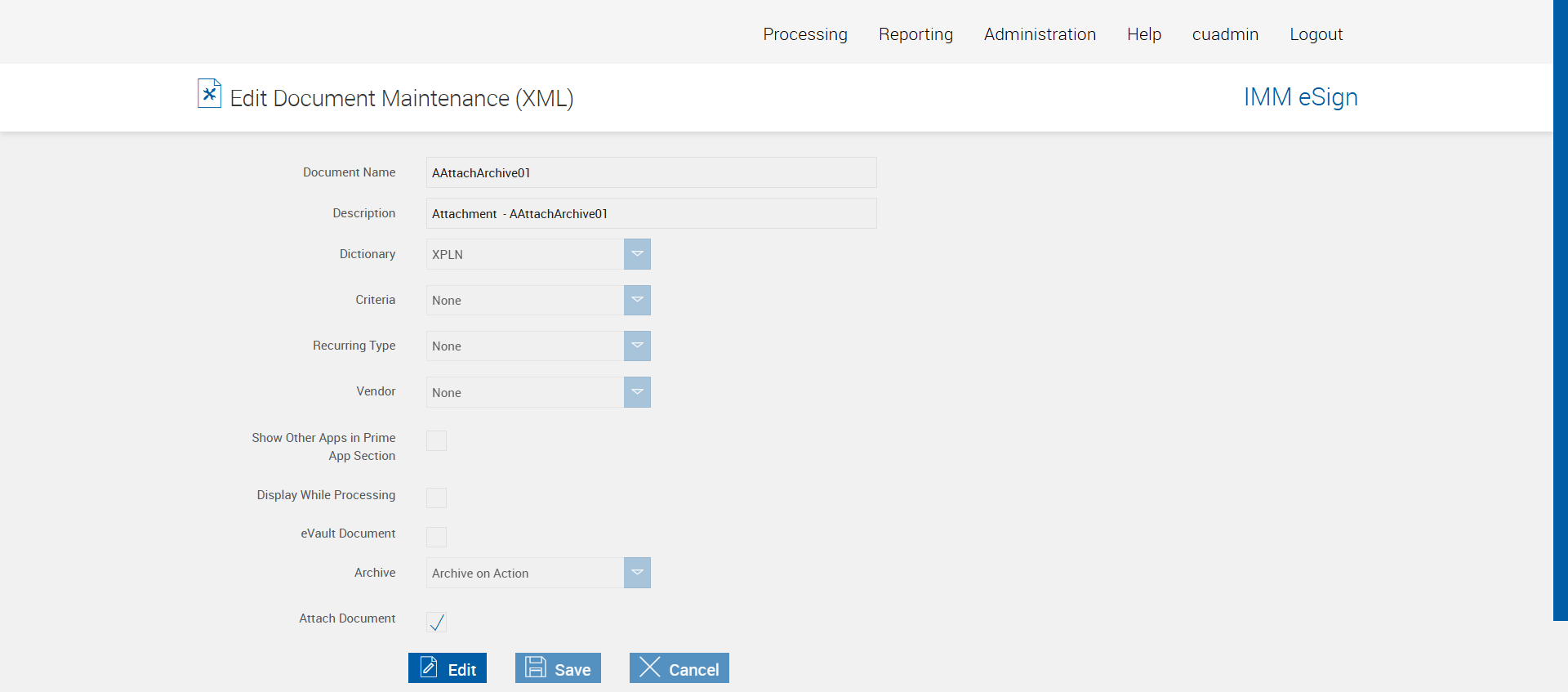Expand the Vendor dropdown arrow
The height and width of the screenshot is (692, 1568).
pyautogui.click(x=637, y=392)
